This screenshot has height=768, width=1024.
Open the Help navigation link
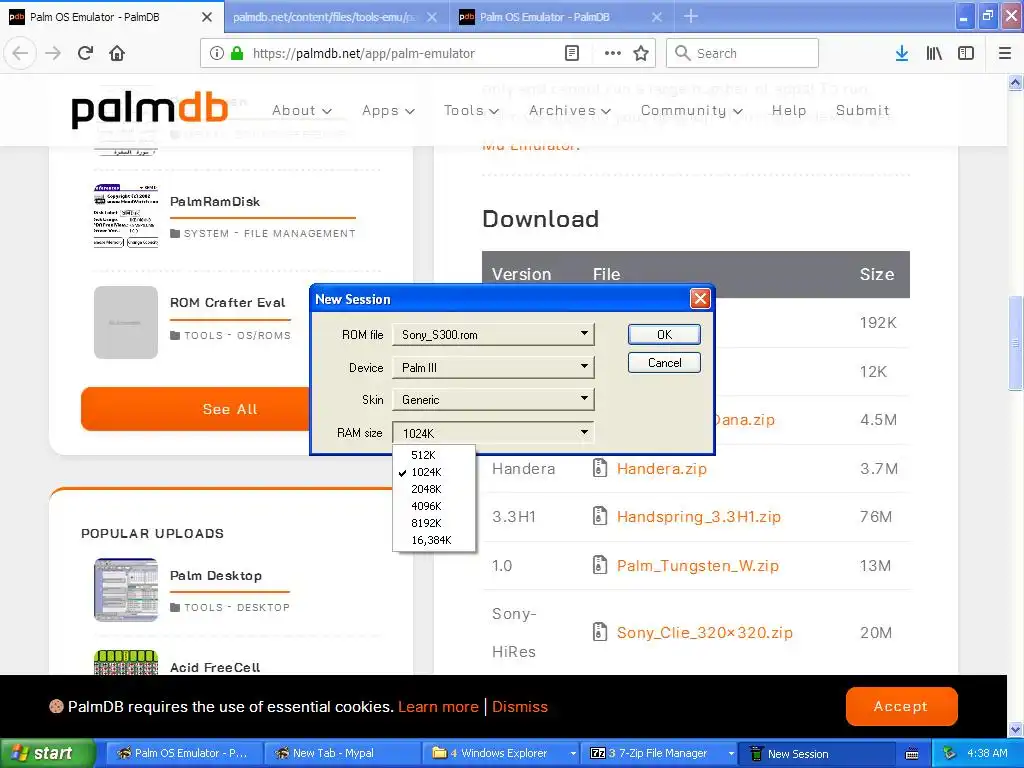(x=789, y=110)
